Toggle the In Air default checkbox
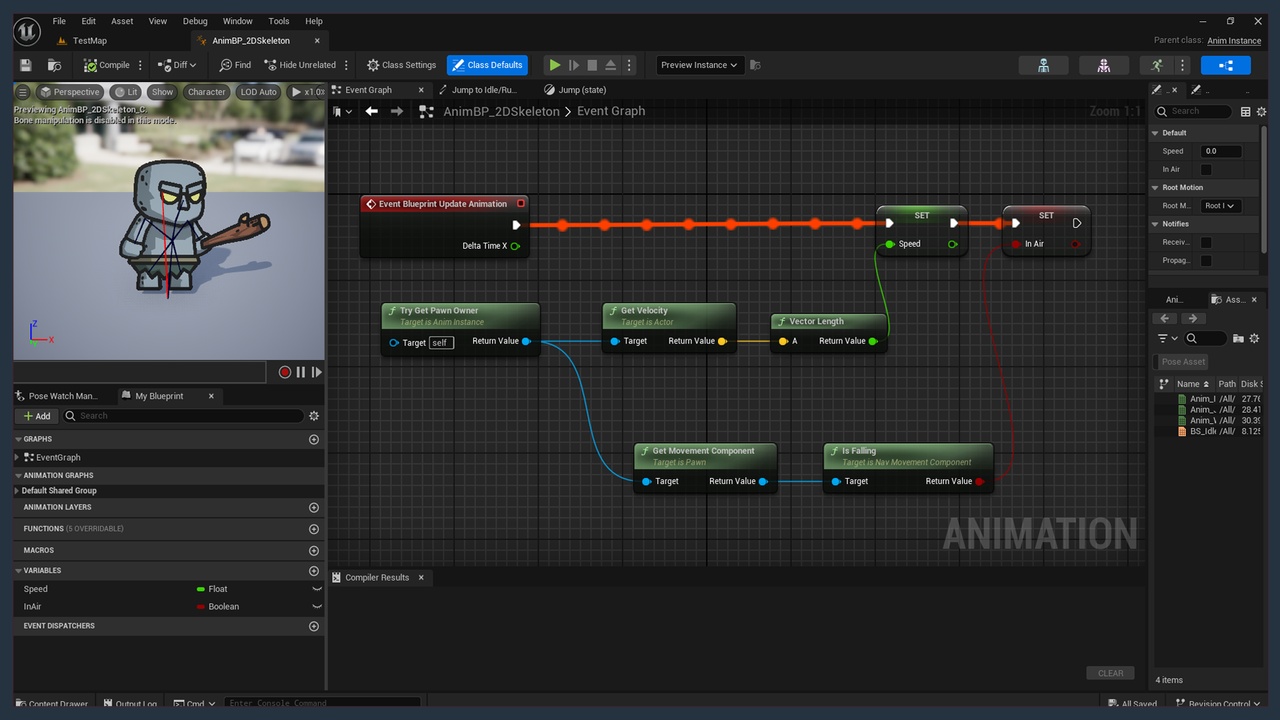 click(x=1206, y=170)
